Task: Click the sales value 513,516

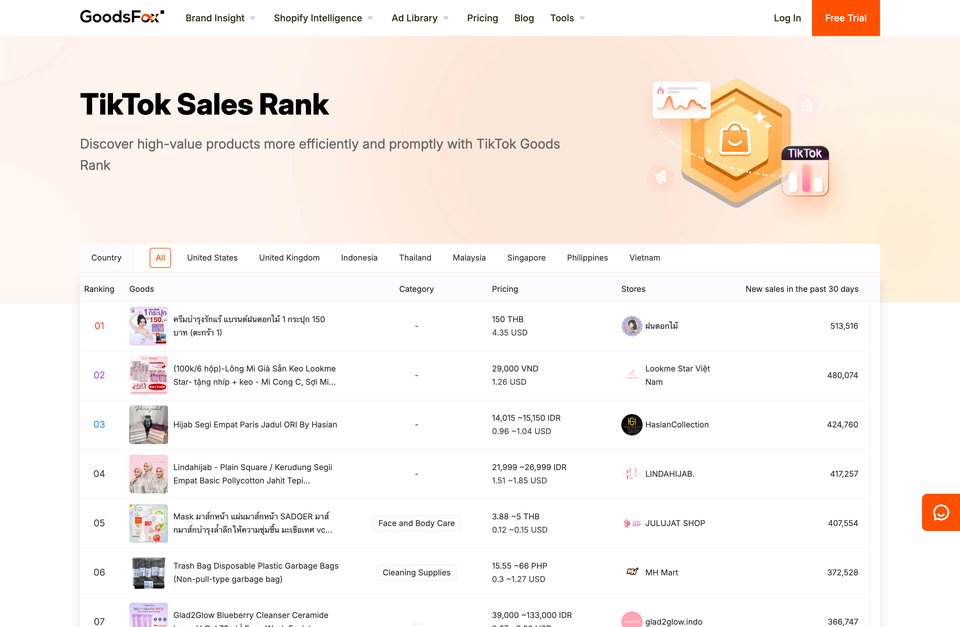Action: coord(844,326)
